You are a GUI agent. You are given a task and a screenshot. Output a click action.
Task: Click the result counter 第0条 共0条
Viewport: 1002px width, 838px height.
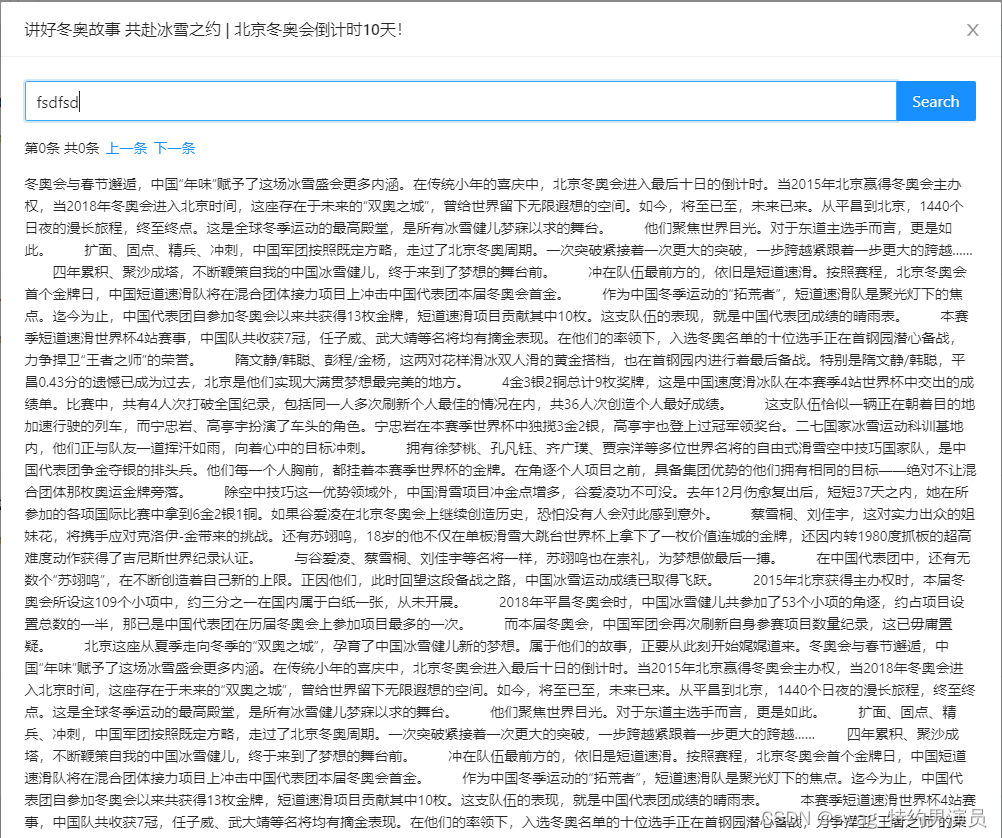[x=62, y=148]
